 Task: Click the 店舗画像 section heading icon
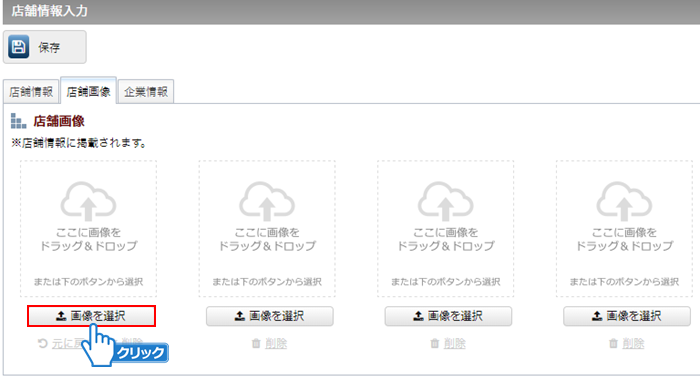tap(18, 121)
